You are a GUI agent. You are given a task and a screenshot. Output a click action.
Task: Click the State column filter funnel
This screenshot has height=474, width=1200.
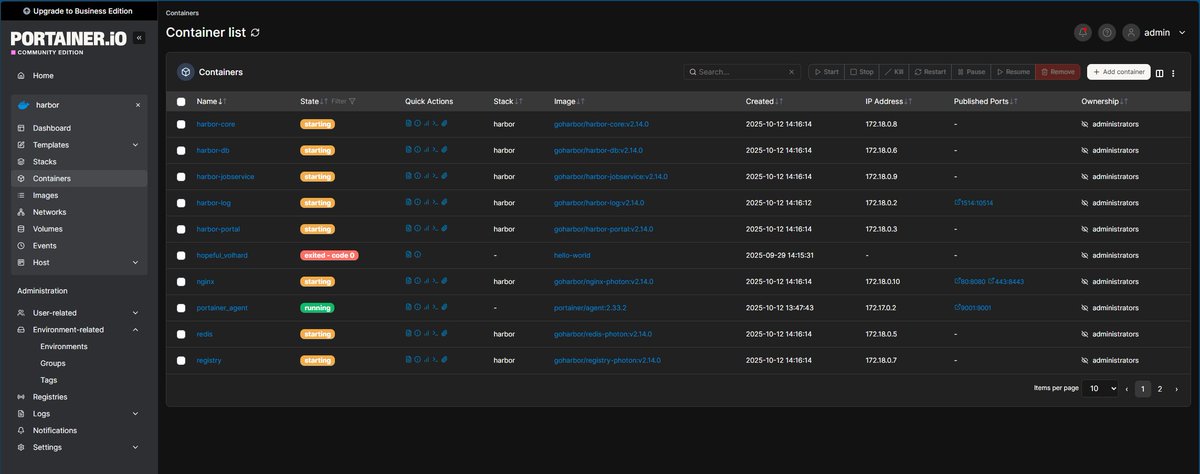click(x=352, y=101)
